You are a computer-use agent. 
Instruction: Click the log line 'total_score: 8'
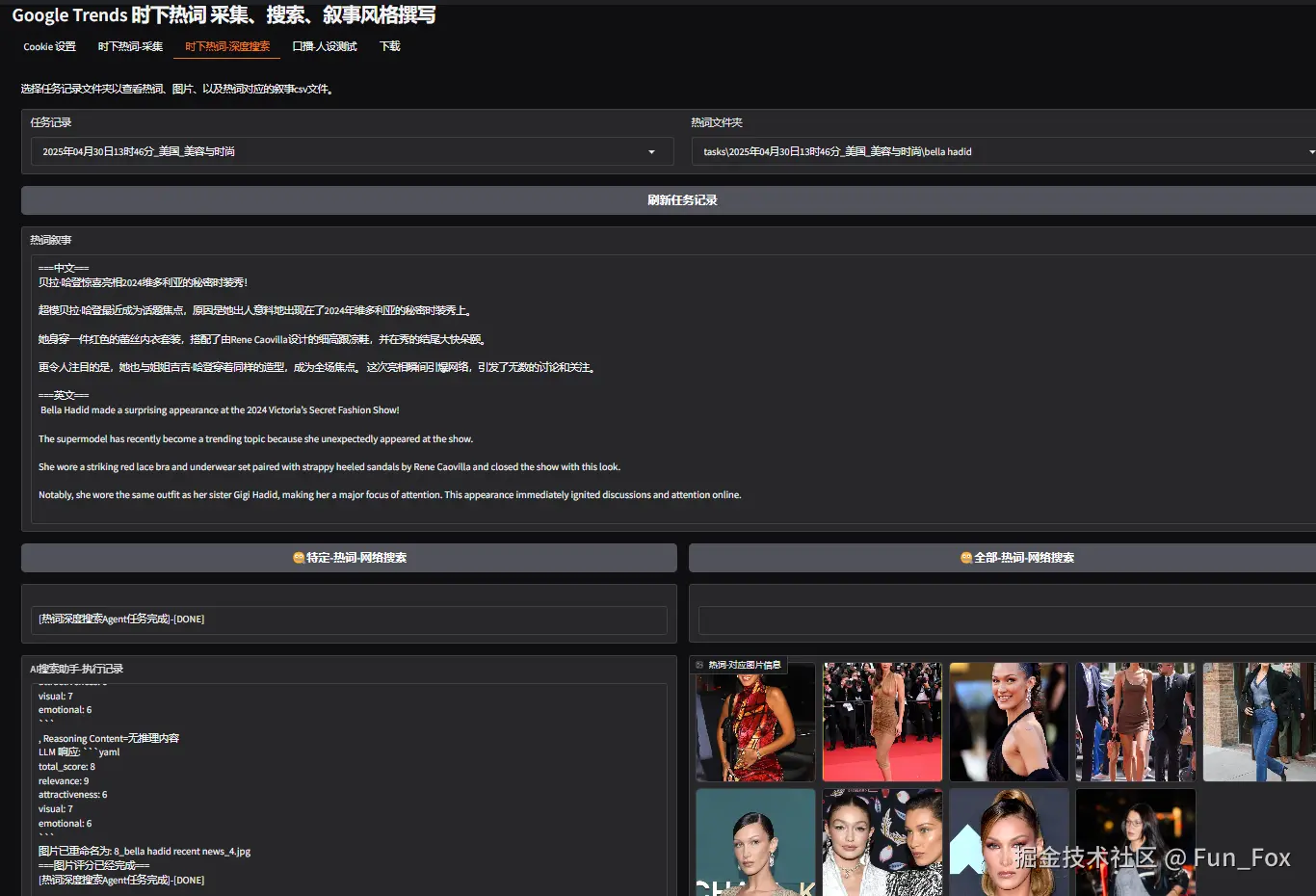(66, 767)
